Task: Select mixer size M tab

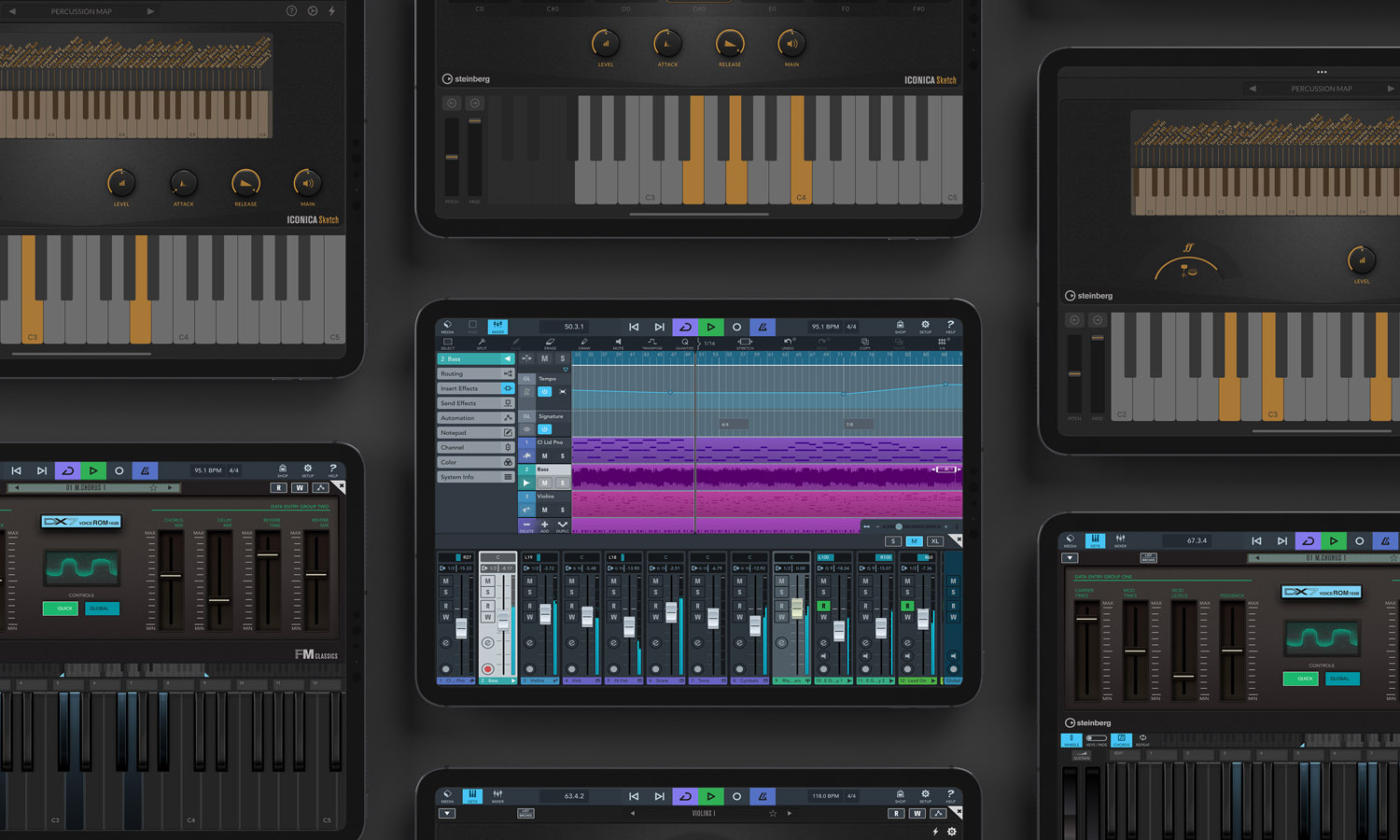Action: (914, 541)
